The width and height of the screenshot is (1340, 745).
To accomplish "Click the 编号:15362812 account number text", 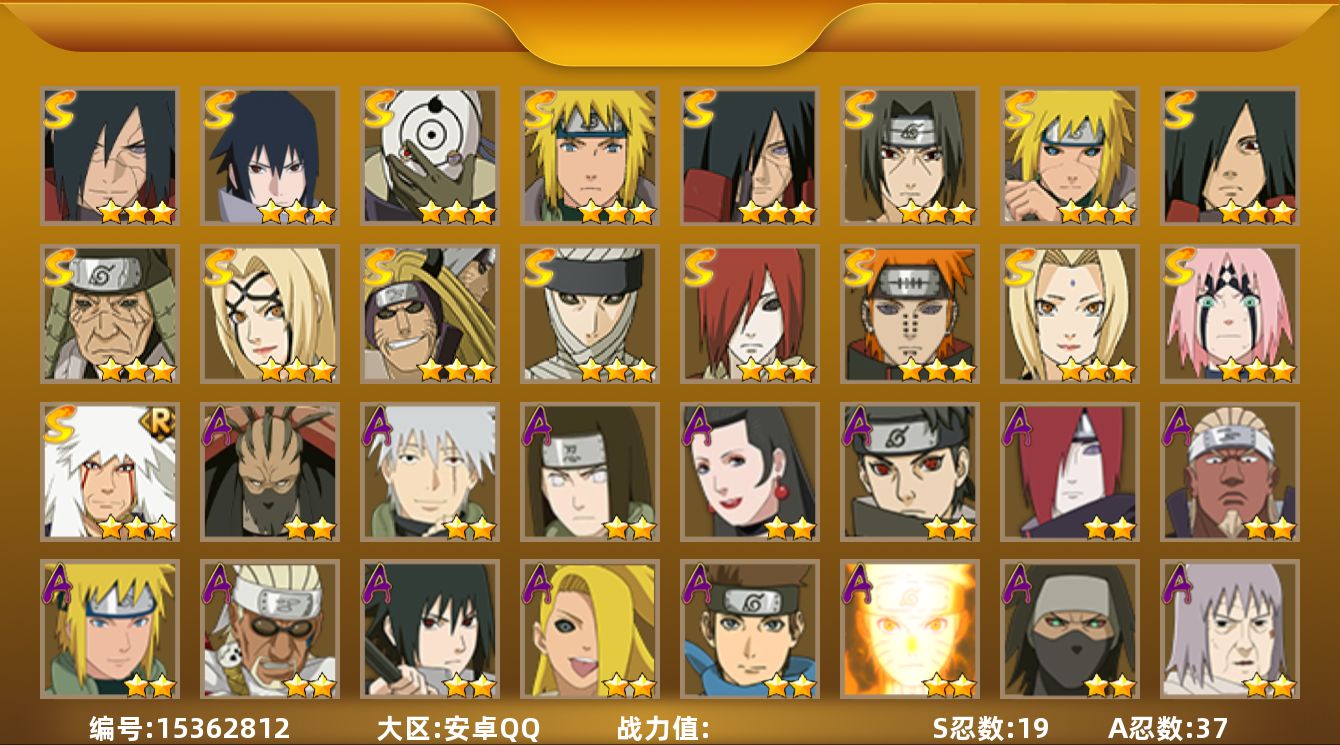I will [190, 727].
